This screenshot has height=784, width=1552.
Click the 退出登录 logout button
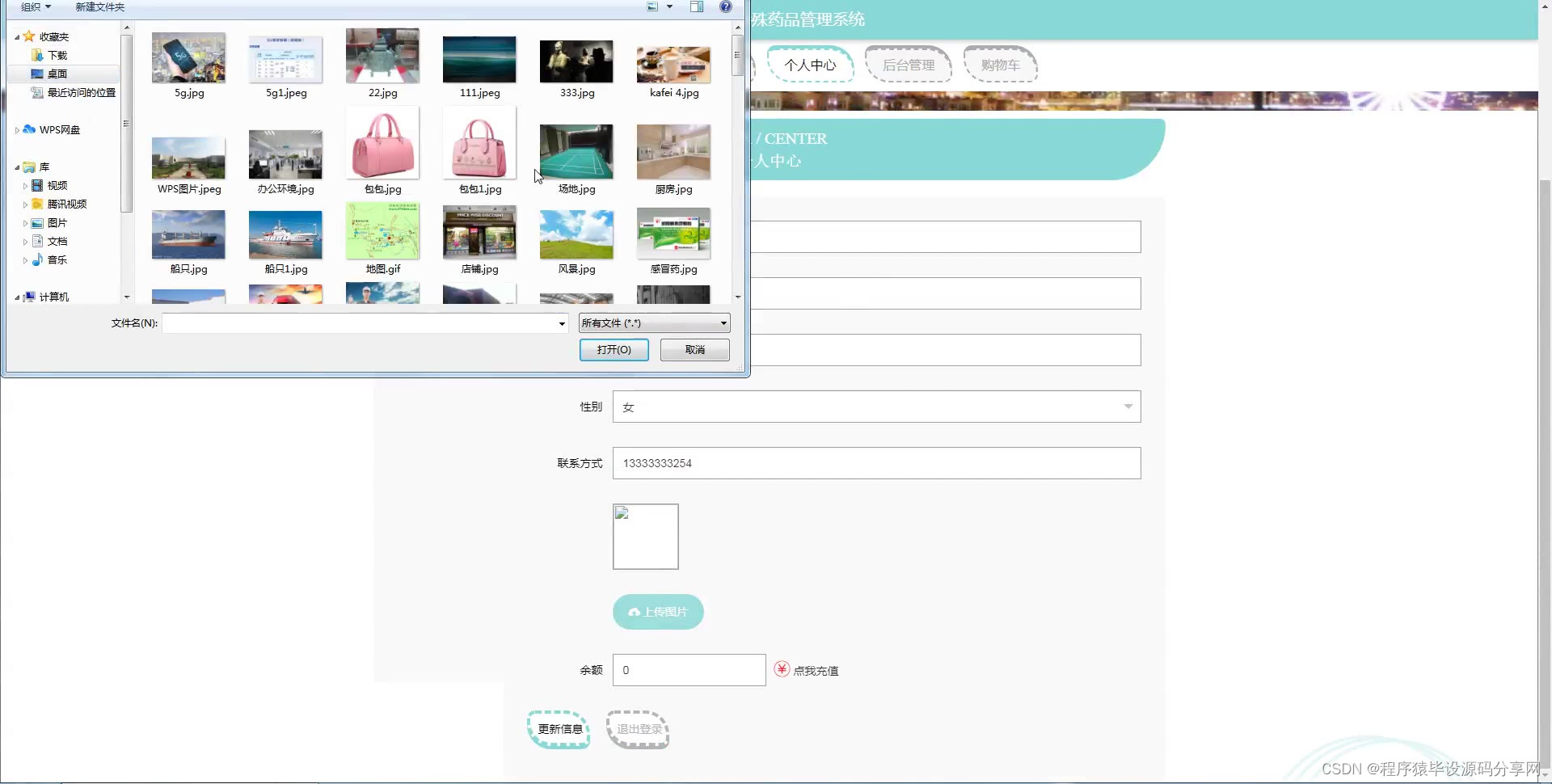coord(639,729)
